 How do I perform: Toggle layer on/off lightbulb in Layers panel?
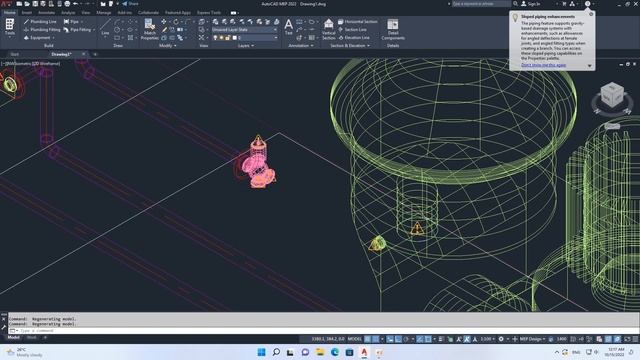[x=216, y=38]
